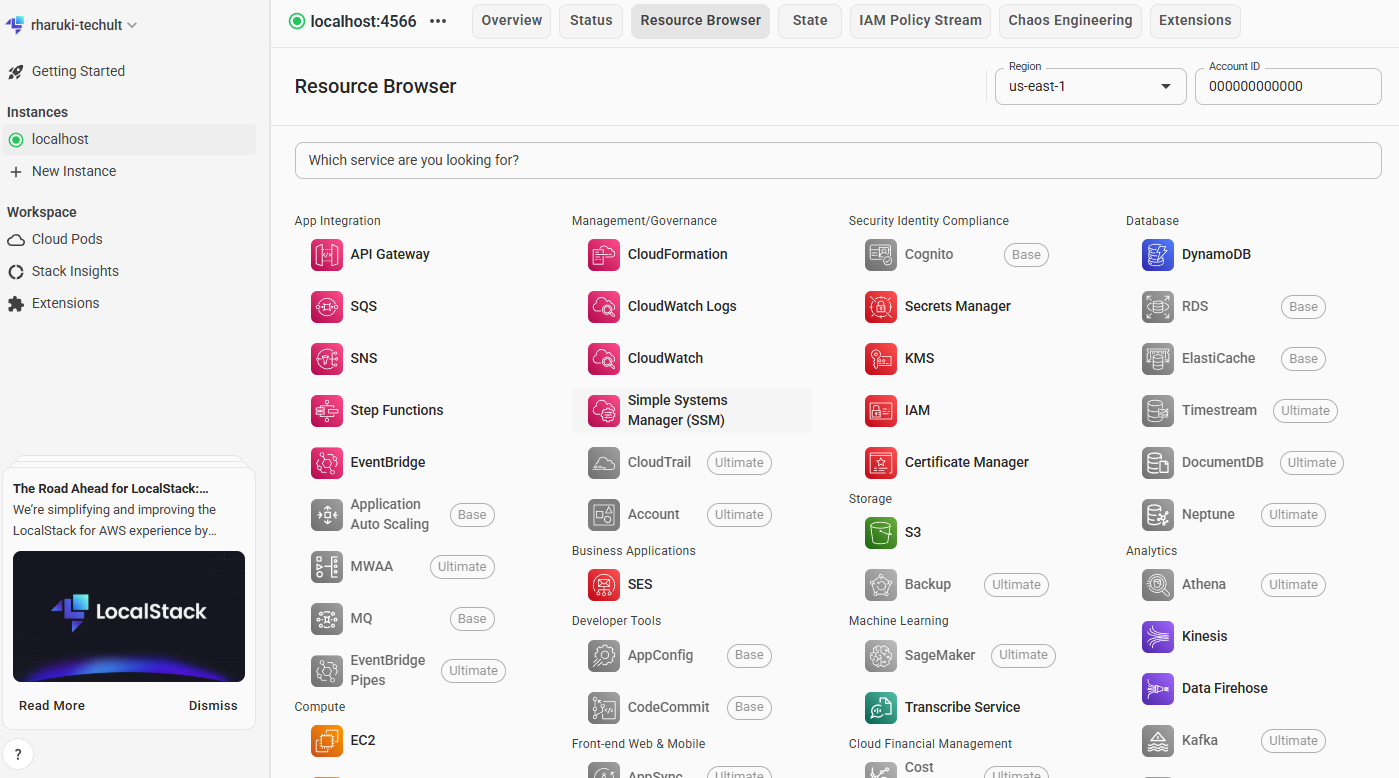The image size is (1399, 778).
Task: Click the Transcribe Service icon
Action: pyautogui.click(x=881, y=707)
